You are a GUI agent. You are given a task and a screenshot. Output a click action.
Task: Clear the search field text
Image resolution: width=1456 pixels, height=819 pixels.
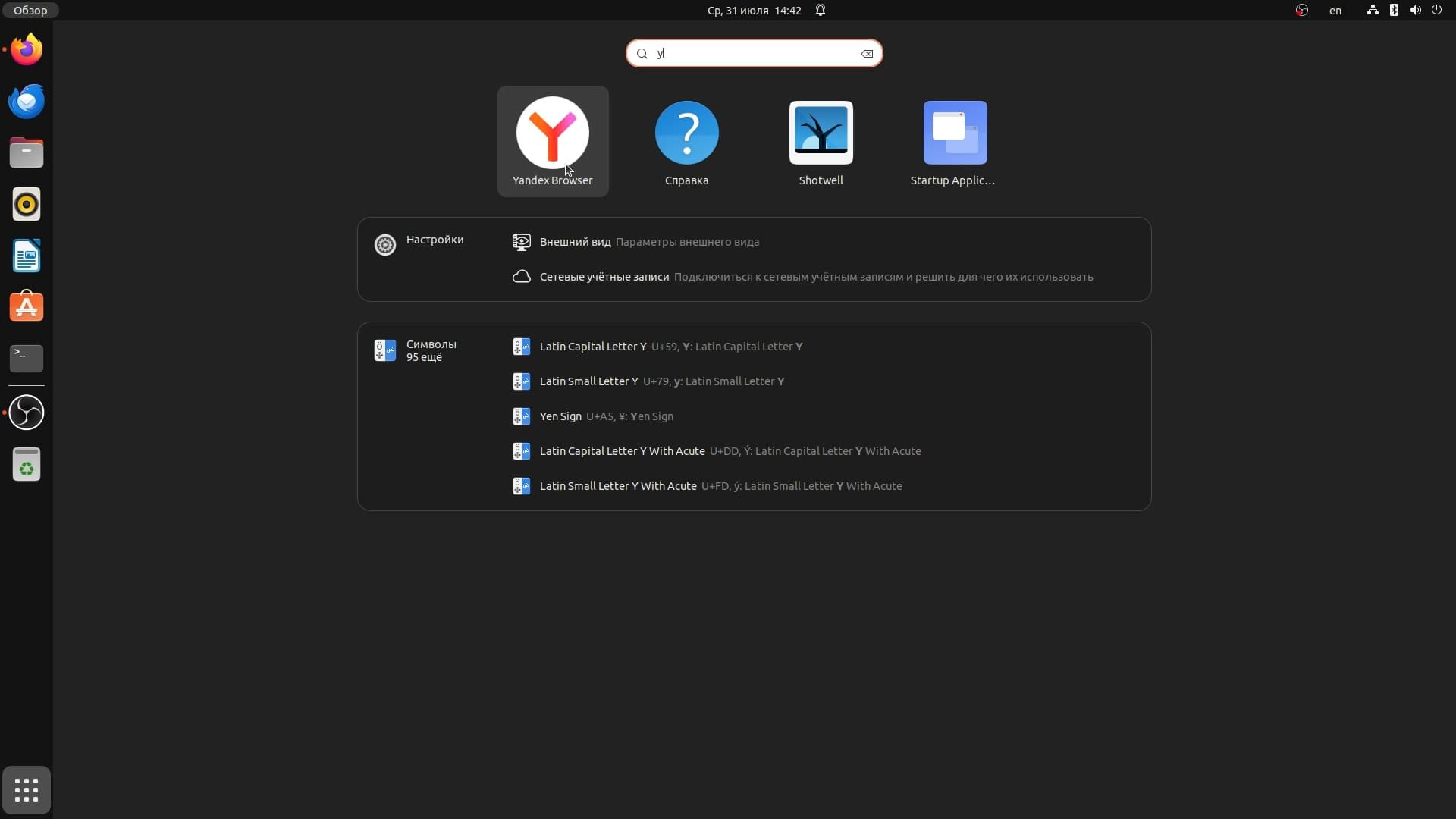(867, 54)
